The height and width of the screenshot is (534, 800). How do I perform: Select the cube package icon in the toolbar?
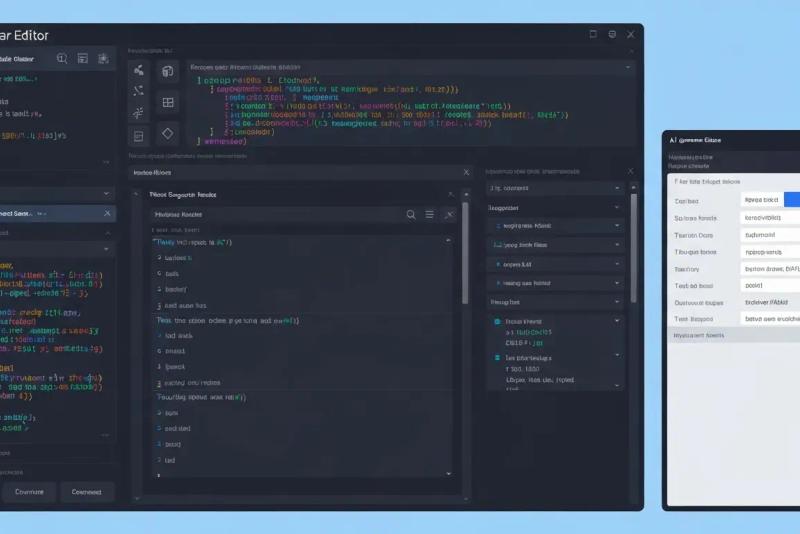click(x=168, y=71)
